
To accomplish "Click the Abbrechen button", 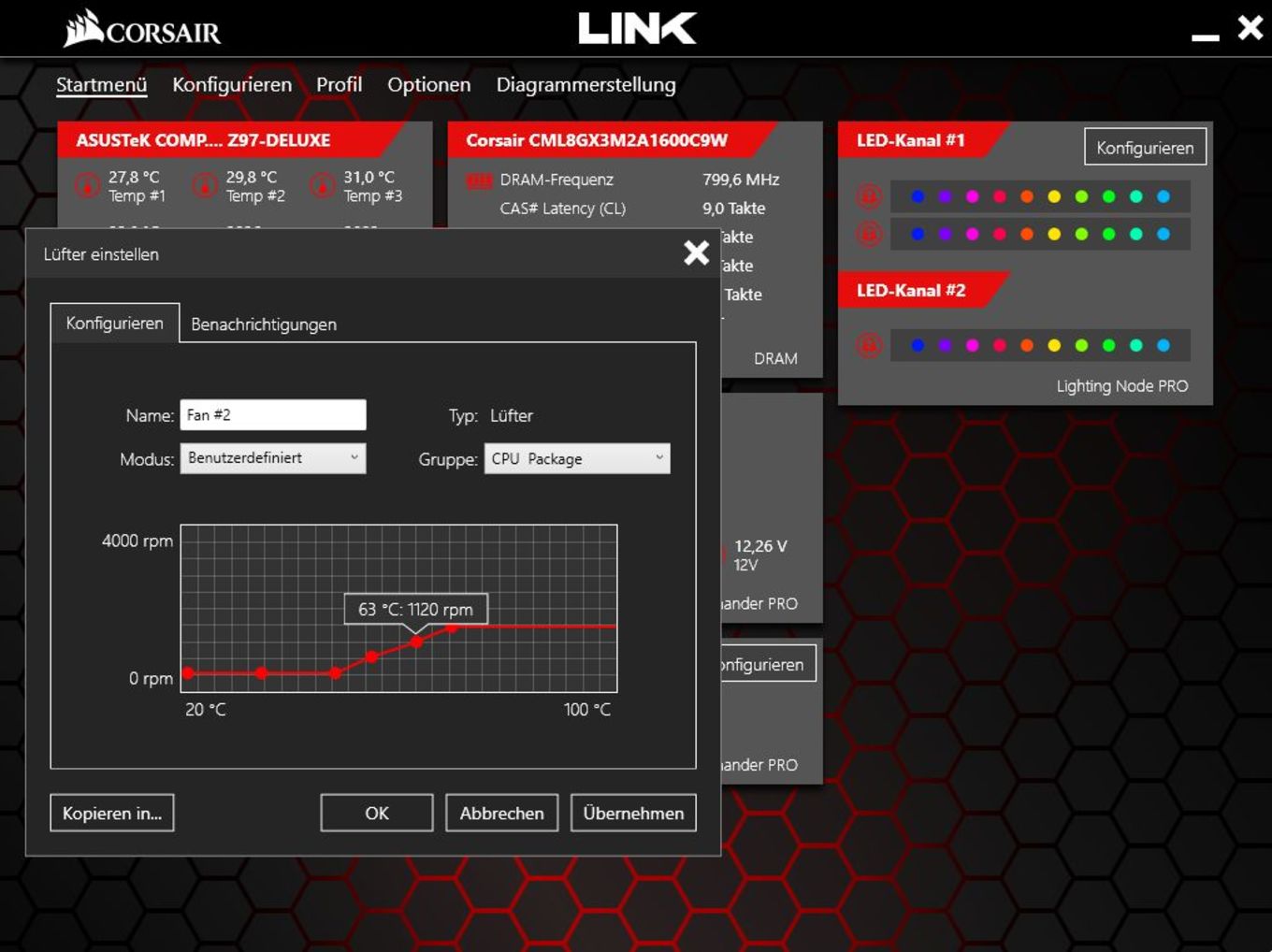I will point(502,813).
